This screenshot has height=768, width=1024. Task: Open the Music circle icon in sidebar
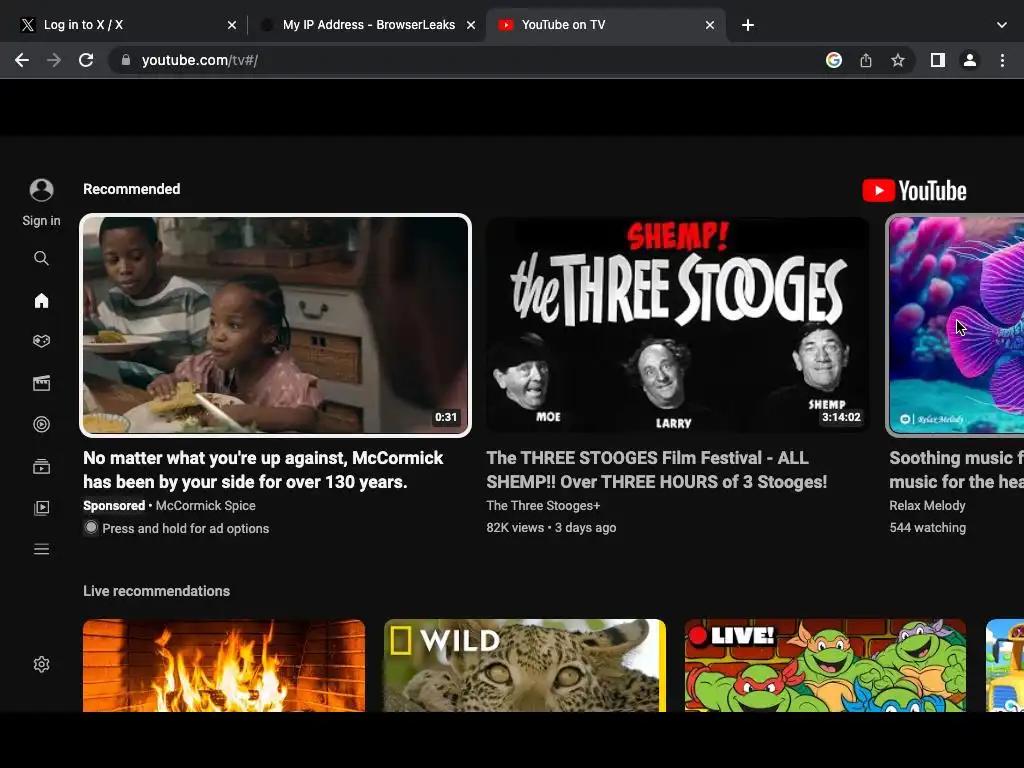[41, 424]
